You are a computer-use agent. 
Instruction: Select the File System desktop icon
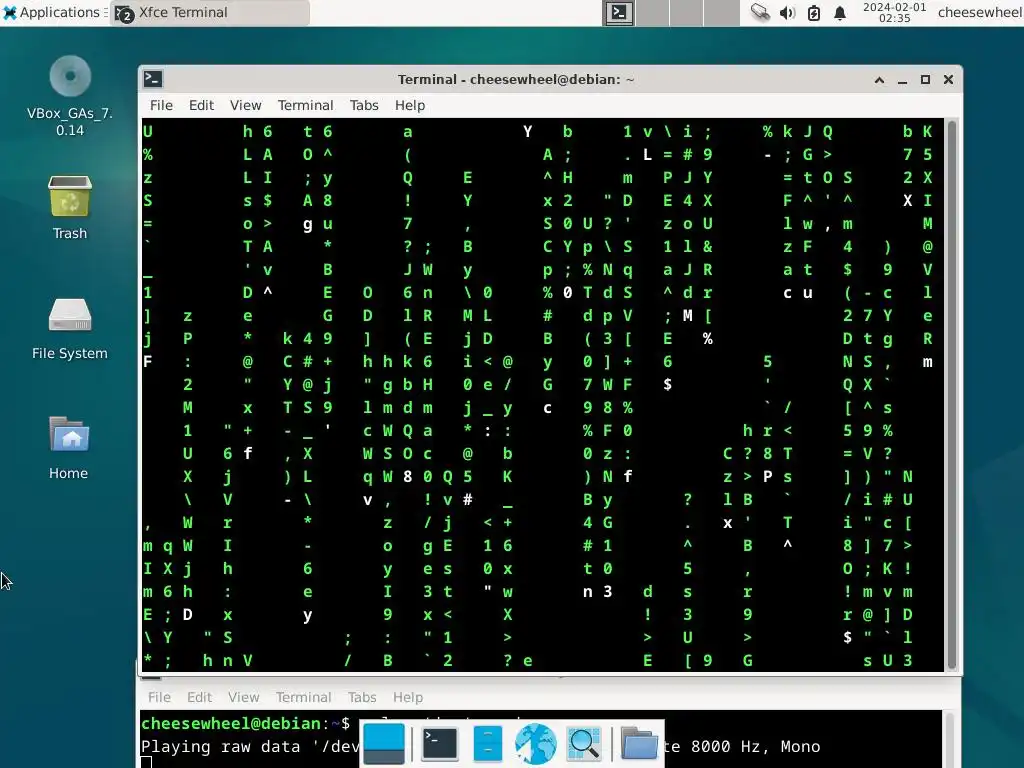(70, 328)
